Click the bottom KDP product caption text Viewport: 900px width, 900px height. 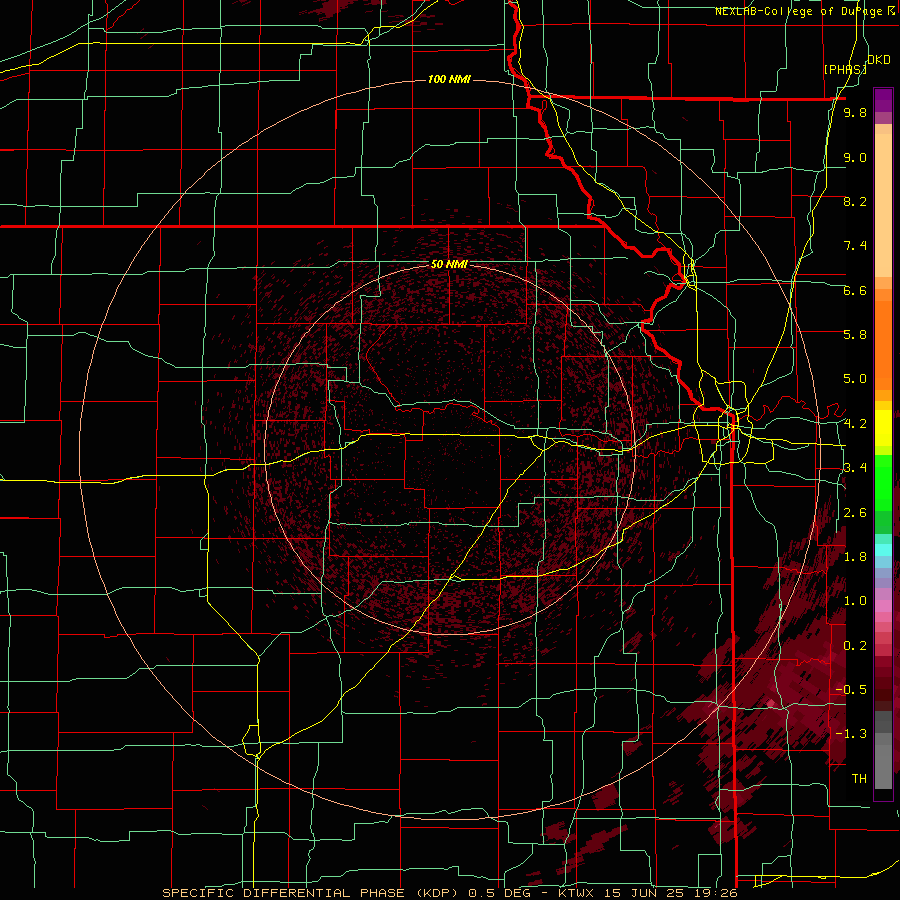[449, 893]
